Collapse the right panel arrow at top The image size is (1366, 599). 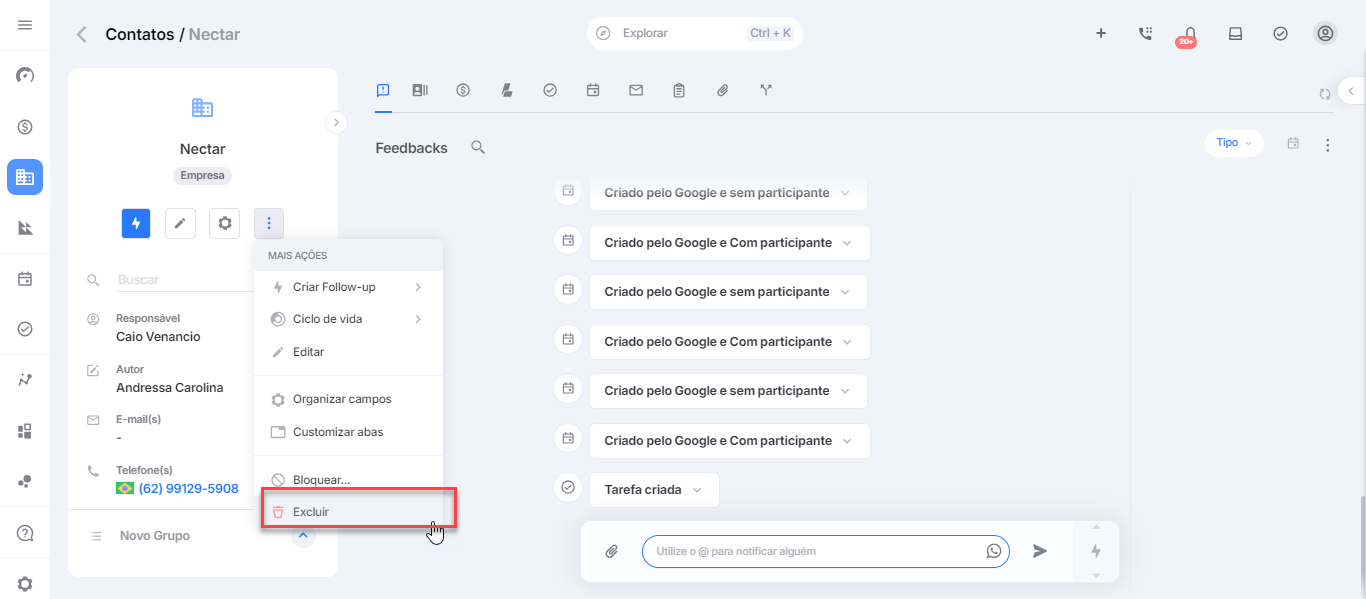tap(1351, 91)
